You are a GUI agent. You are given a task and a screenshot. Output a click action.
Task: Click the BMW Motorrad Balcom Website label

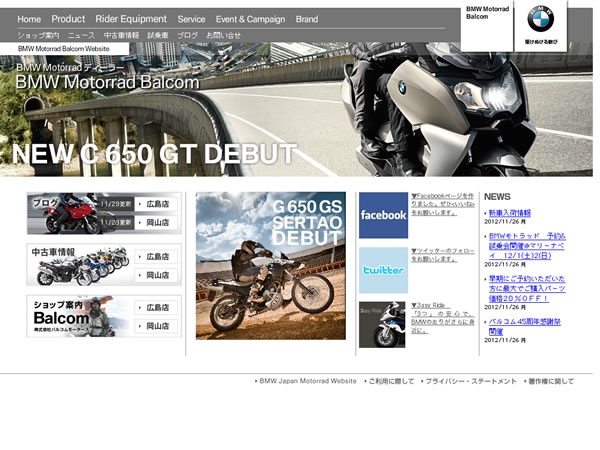(x=64, y=49)
